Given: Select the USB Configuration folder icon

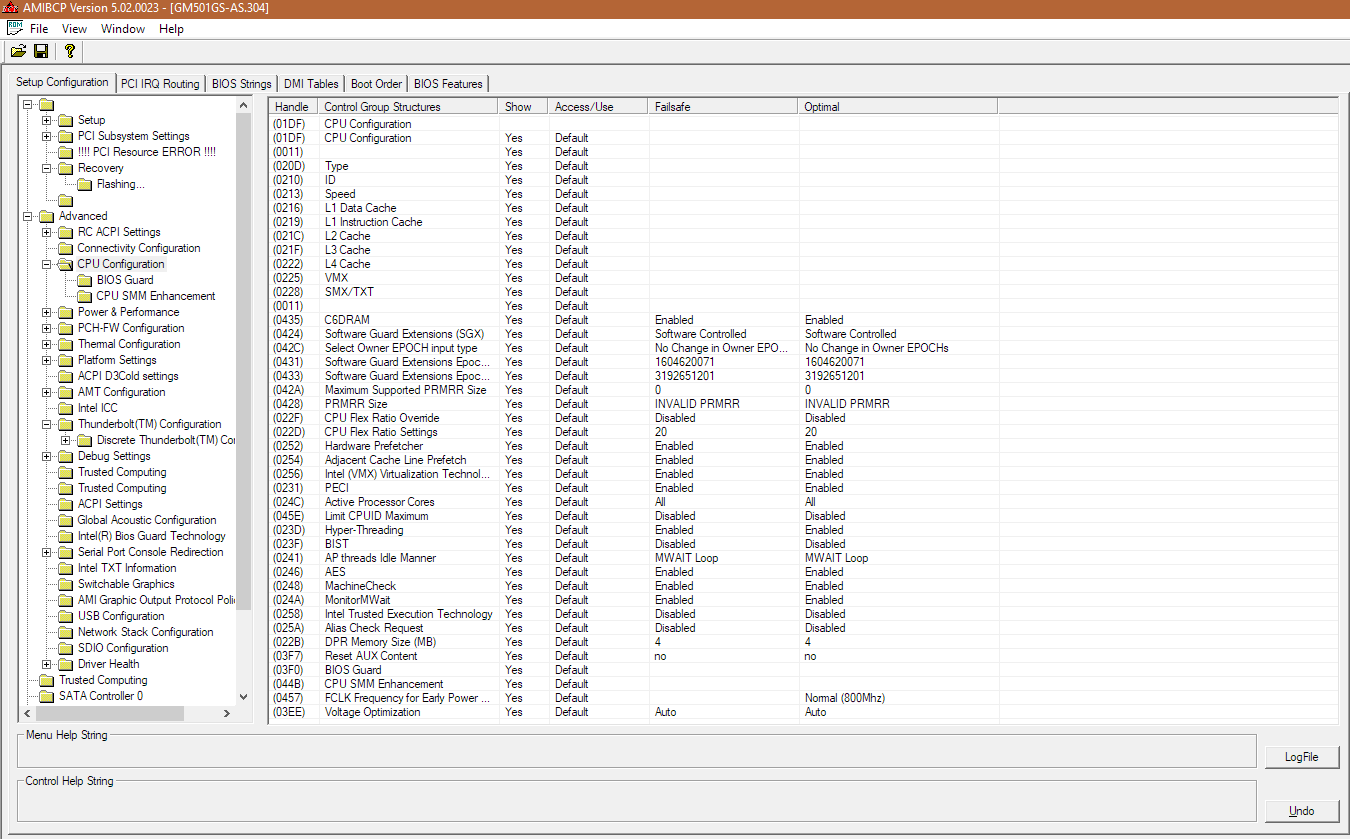Looking at the screenshot, I should pos(65,616).
